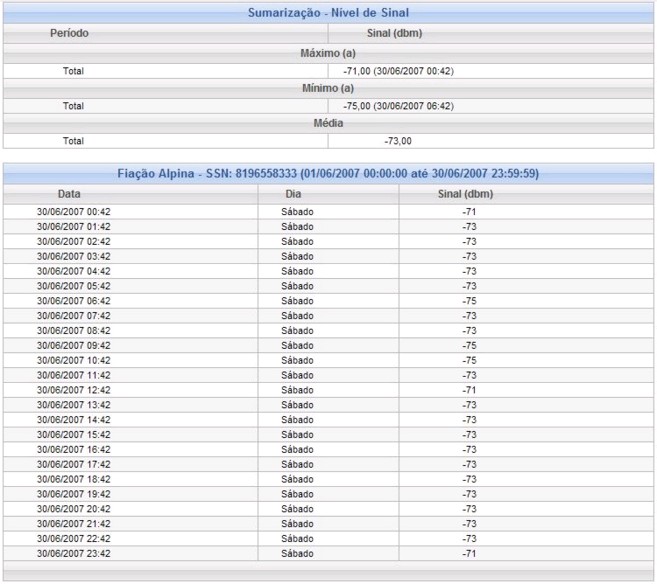Click Sinal (dbm) header in the detail table
This screenshot has width=657, height=584.
pyautogui.click(x=468, y=194)
